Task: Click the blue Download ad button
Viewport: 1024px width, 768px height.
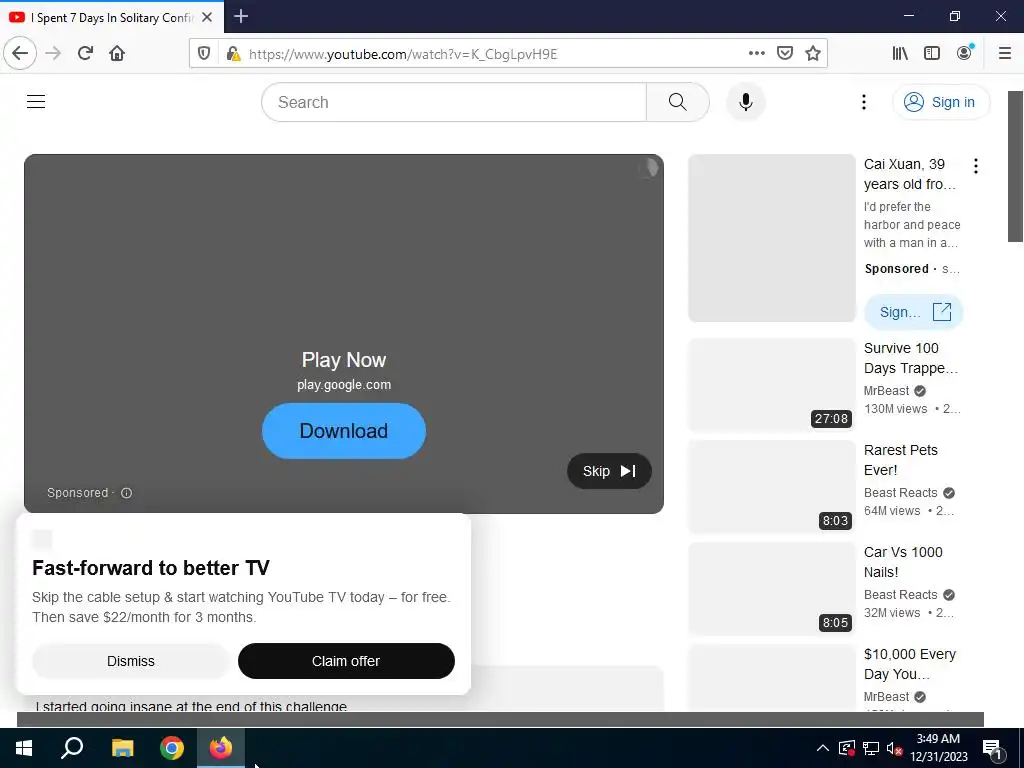Action: pos(344,430)
